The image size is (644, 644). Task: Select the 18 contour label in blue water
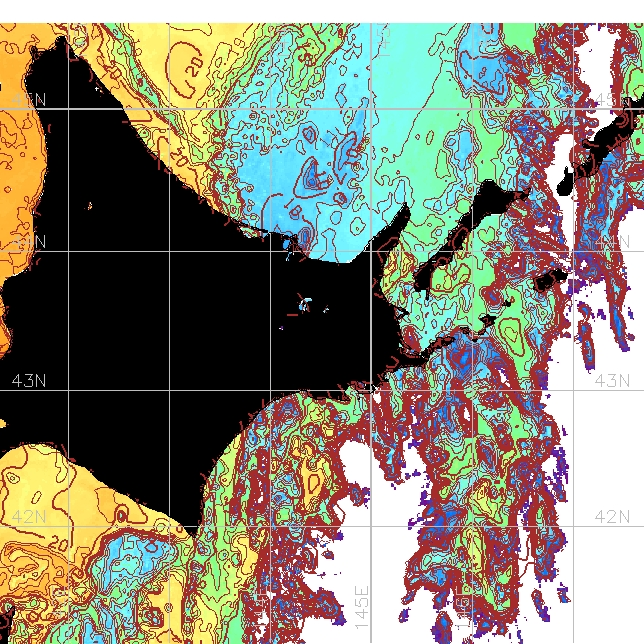click(294, 210)
